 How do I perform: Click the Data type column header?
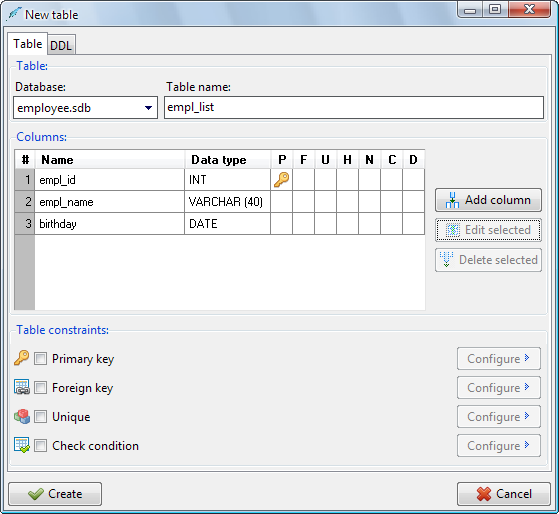[x=227, y=159]
